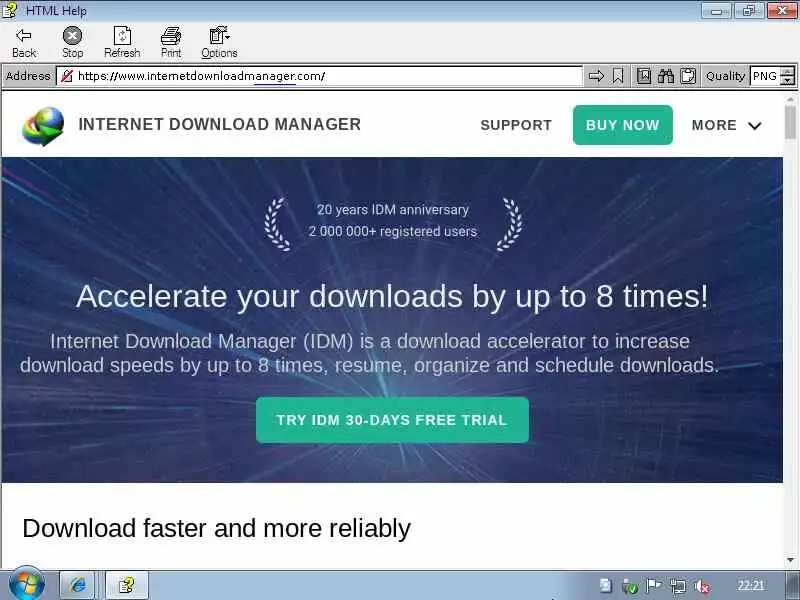Click the Back toolbar button
The image size is (800, 600).
point(24,42)
